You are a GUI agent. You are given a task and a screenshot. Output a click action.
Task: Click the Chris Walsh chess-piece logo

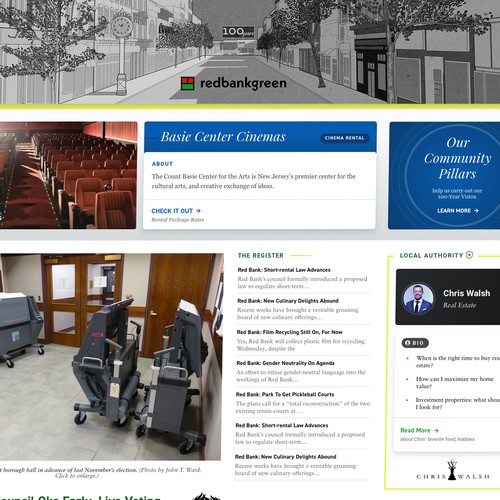click(452, 470)
